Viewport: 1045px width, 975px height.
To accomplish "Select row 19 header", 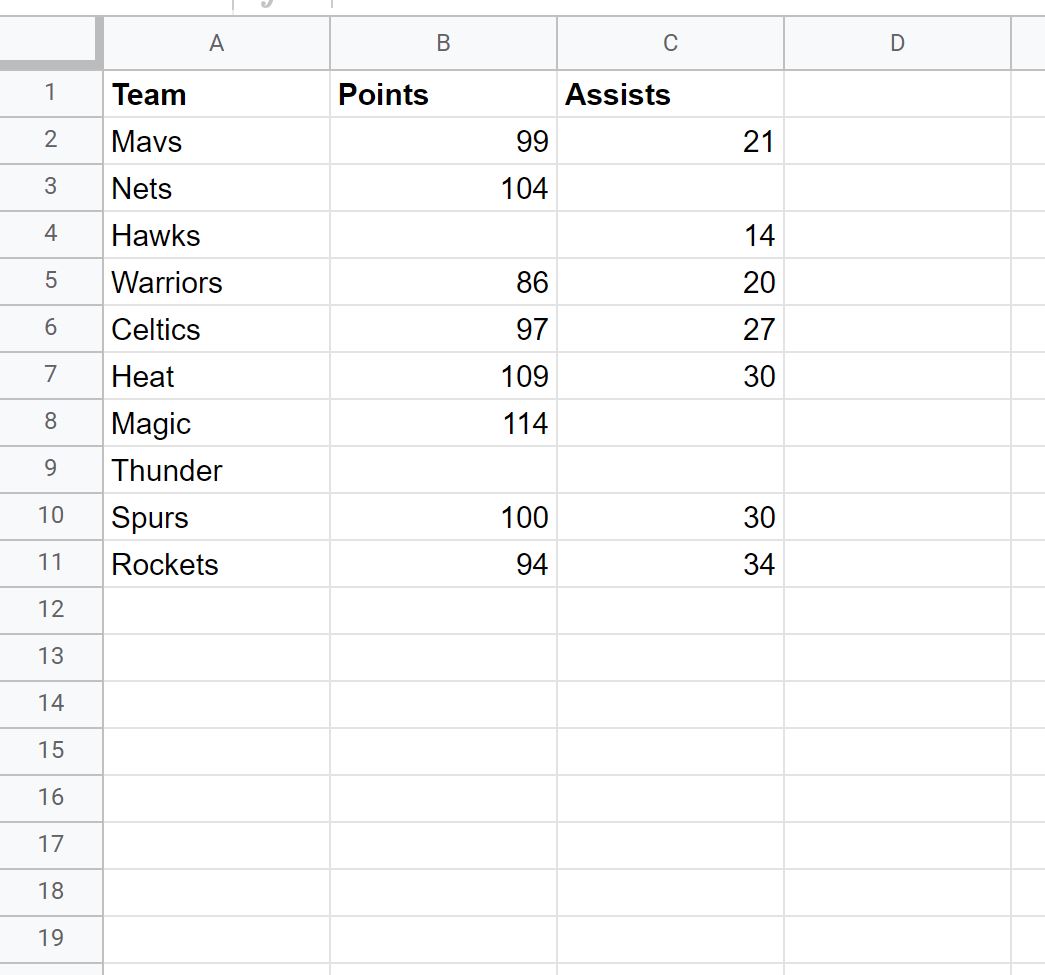I will [51, 938].
